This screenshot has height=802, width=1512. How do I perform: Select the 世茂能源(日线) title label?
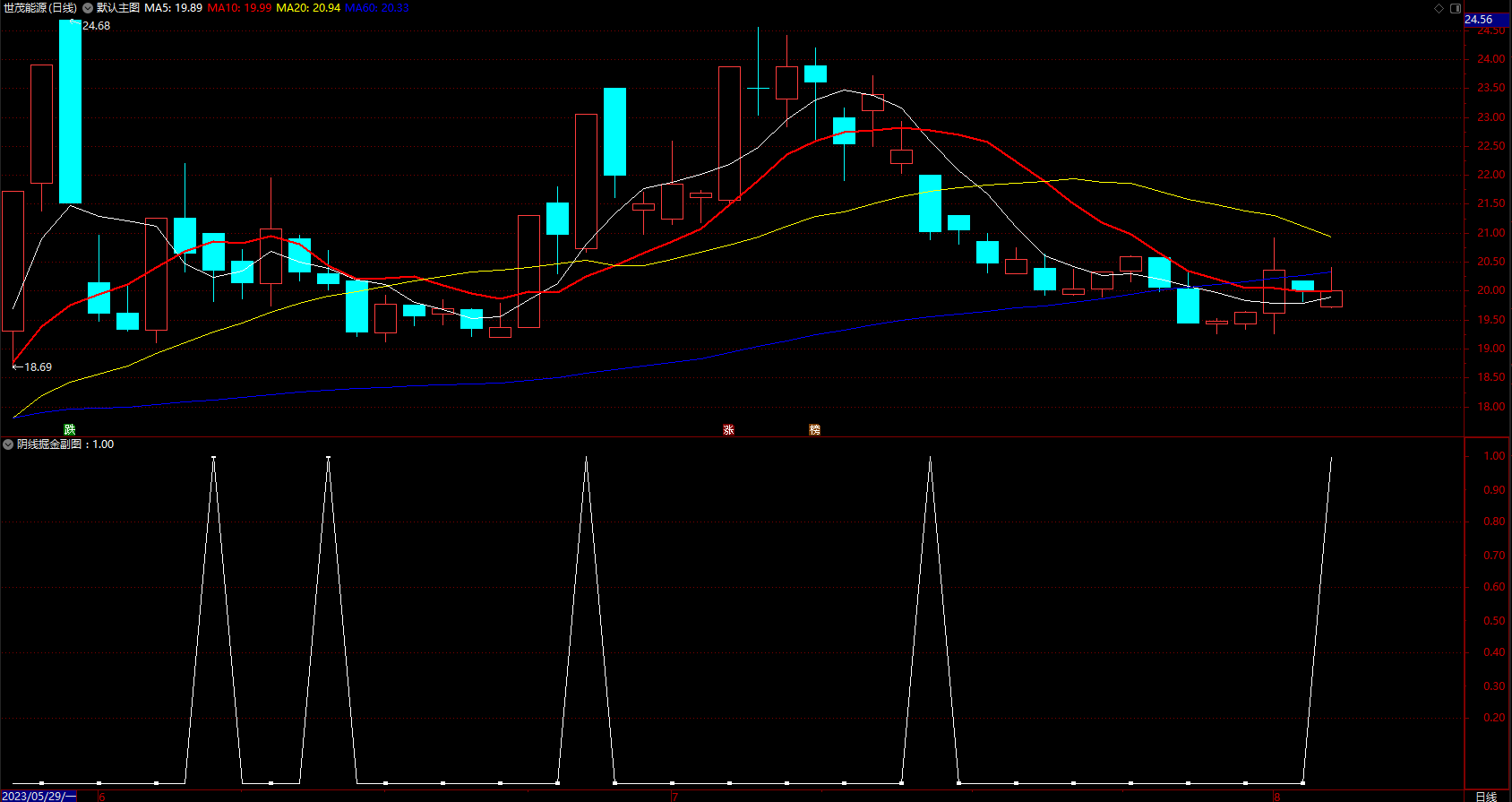pyautogui.click(x=40, y=8)
